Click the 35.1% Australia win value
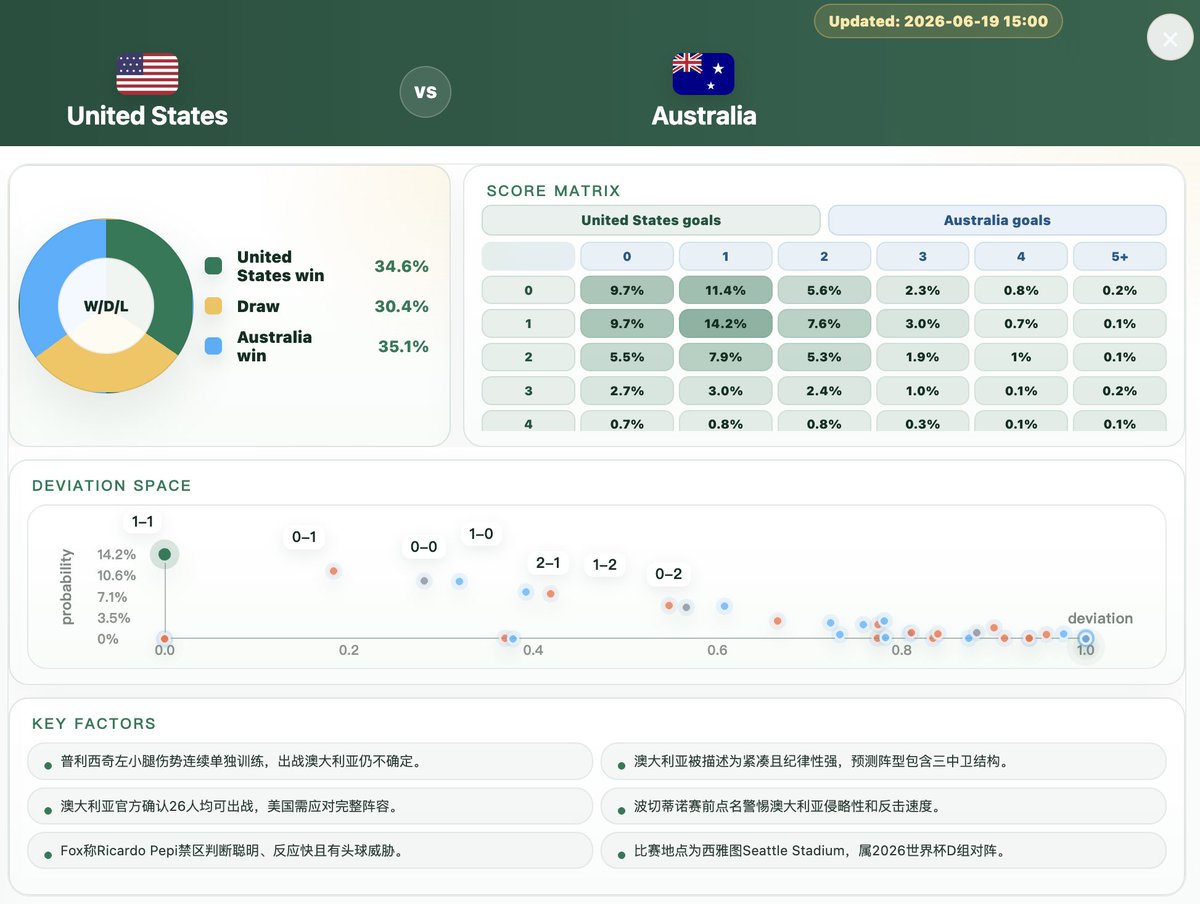 tap(403, 346)
